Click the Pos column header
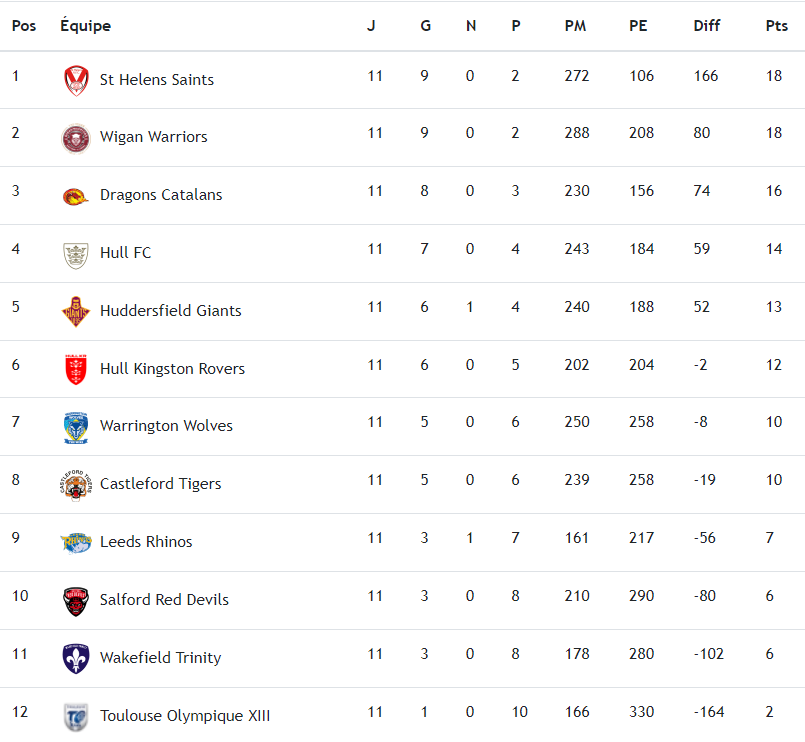This screenshot has width=805, height=742. coord(24,26)
